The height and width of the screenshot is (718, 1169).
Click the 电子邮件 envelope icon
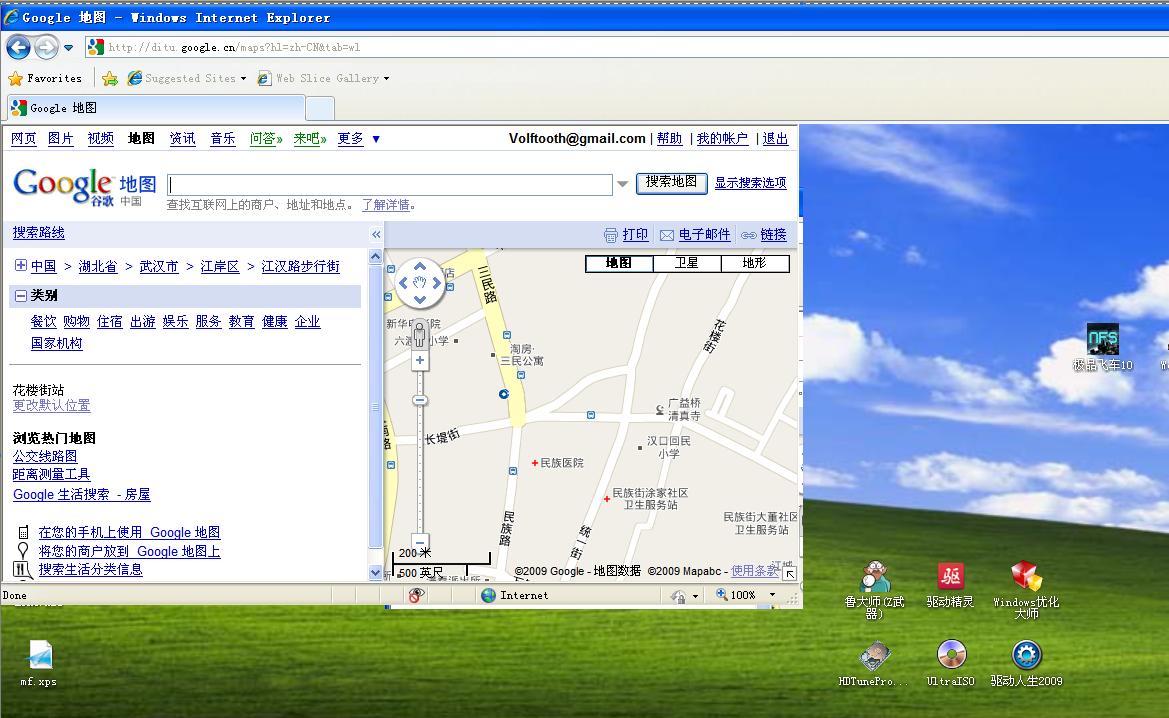pyautogui.click(x=667, y=235)
